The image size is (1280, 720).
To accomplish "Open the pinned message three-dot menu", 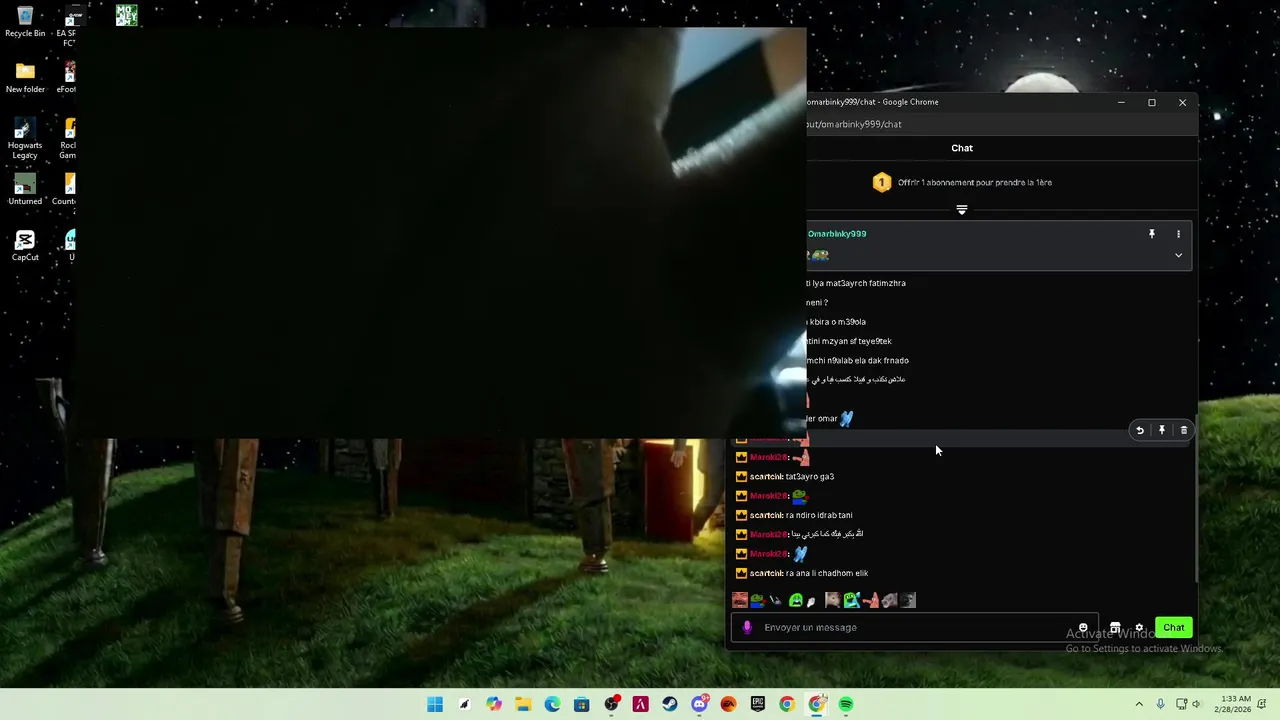I will coord(1178,234).
